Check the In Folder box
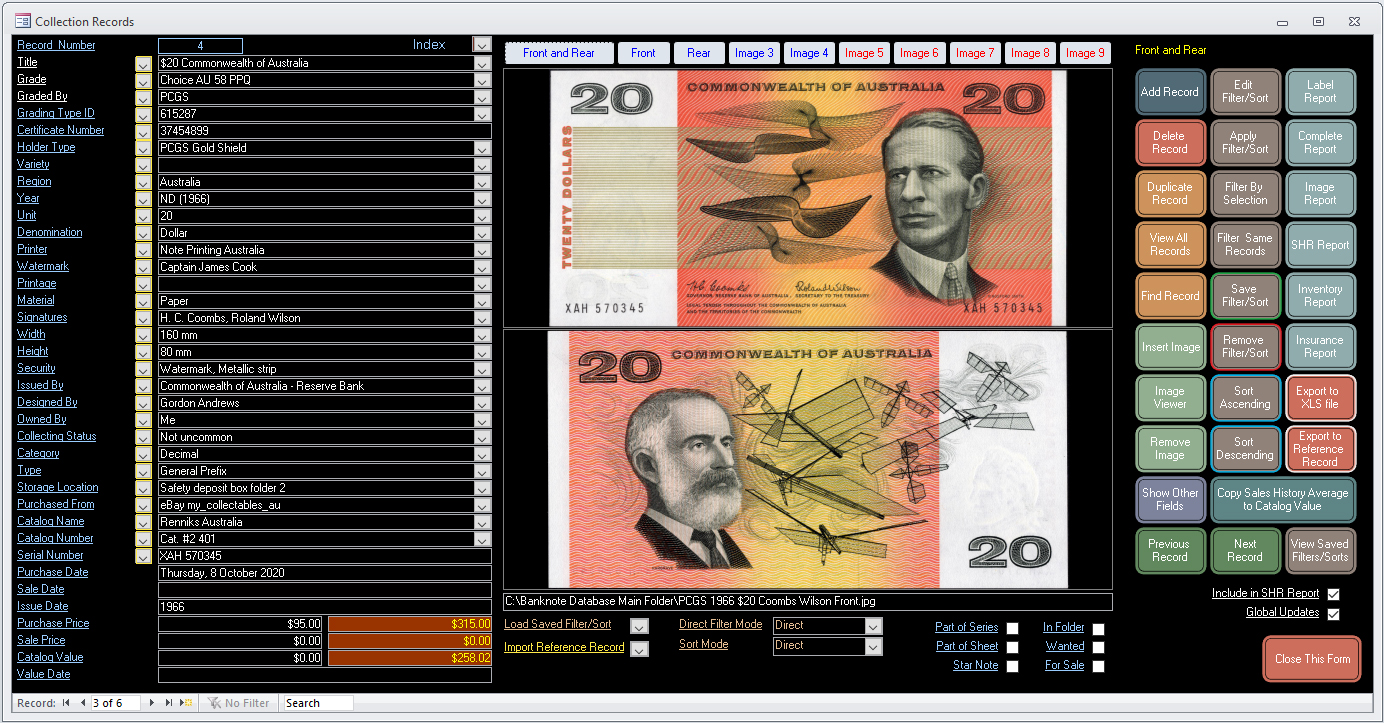This screenshot has width=1384, height=723. [1098, 628]
